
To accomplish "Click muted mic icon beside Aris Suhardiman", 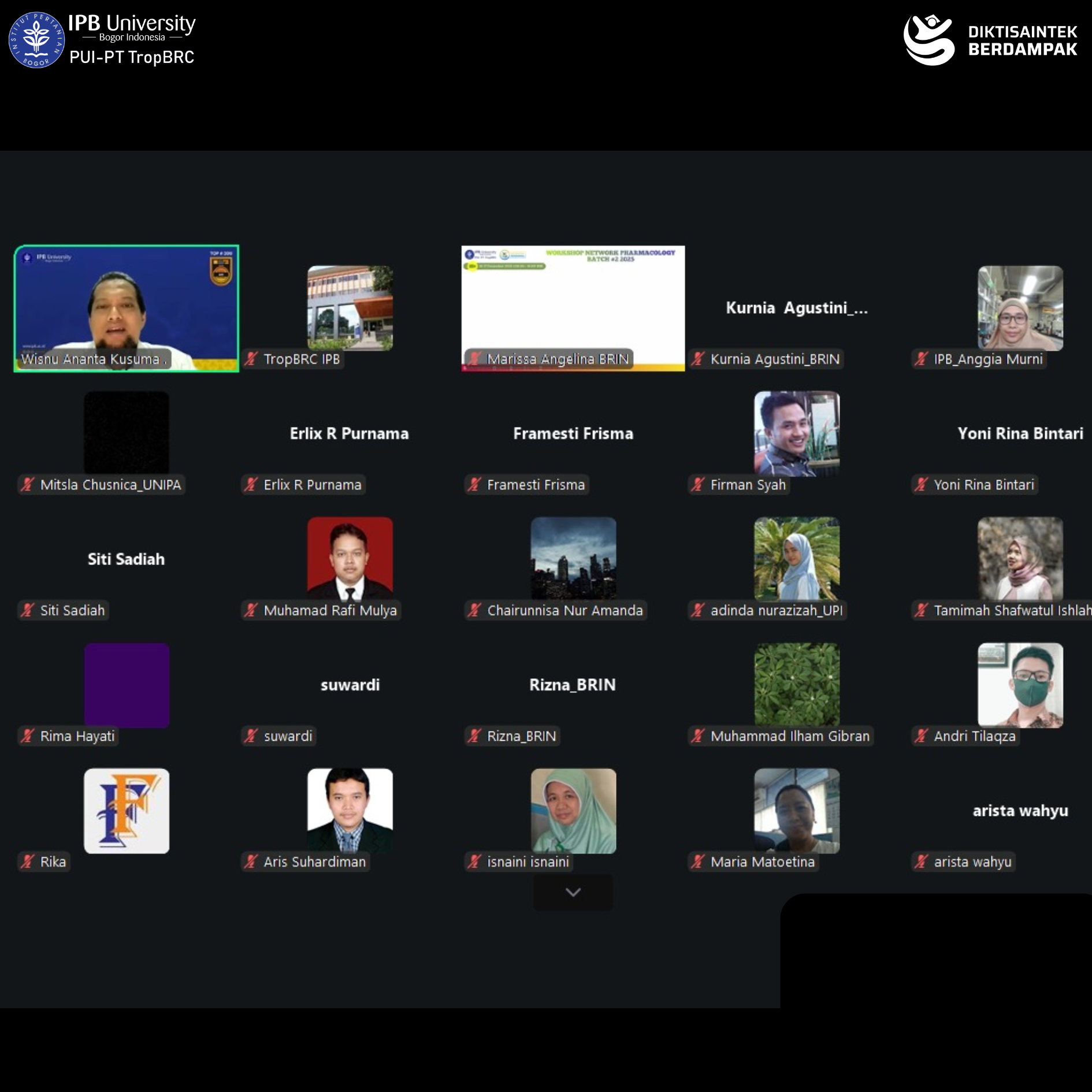I will (251, 861).
